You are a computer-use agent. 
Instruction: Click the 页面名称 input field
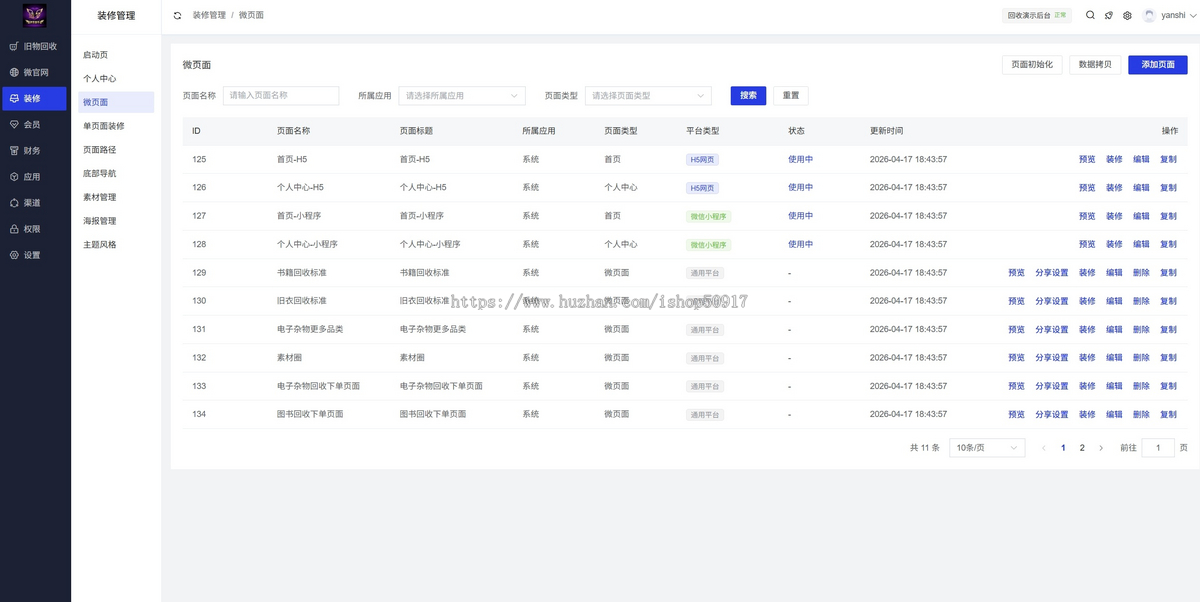pos(281,96)
